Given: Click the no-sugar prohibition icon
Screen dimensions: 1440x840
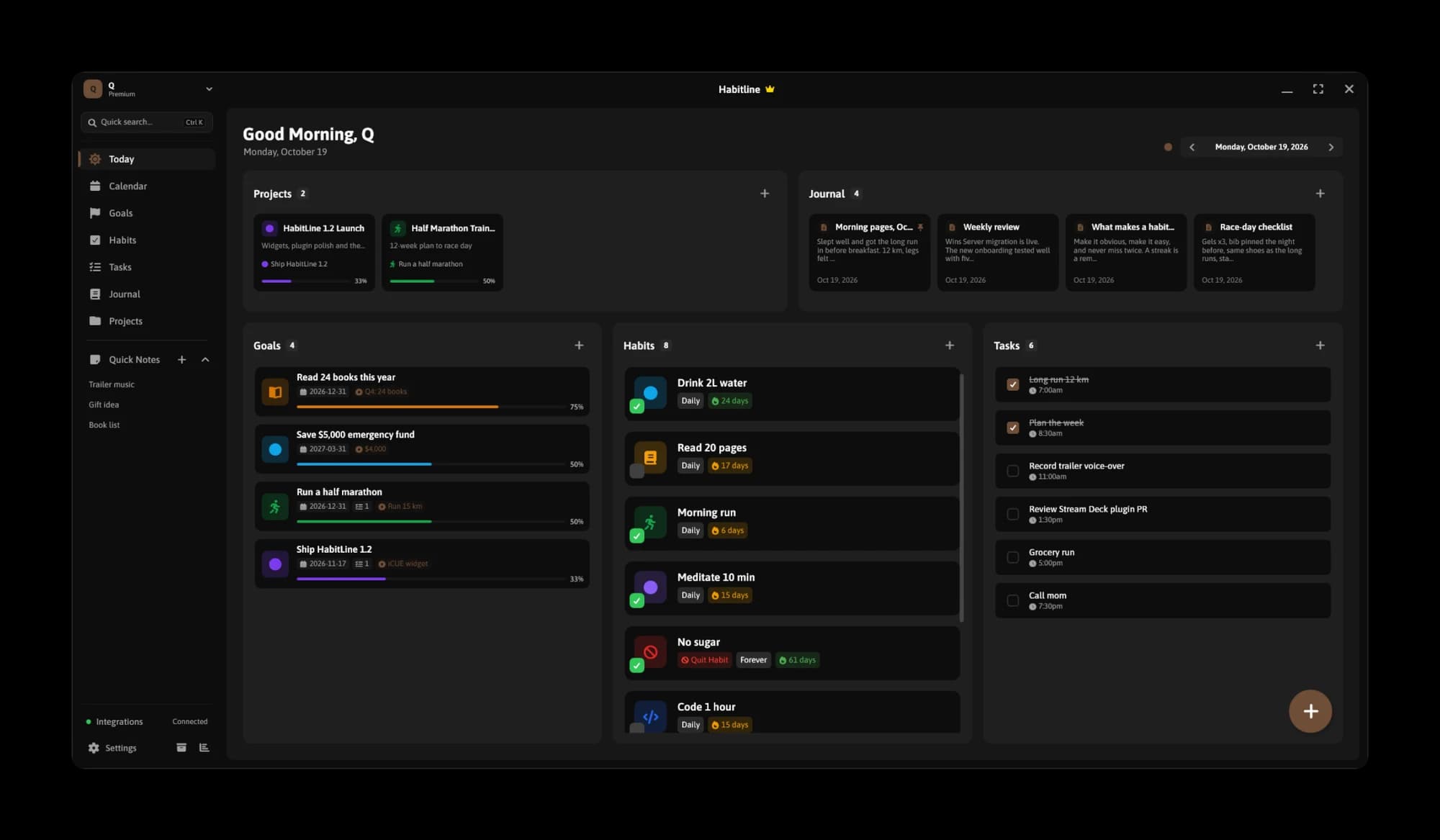Looking at the screenshot, I should 650,652.
